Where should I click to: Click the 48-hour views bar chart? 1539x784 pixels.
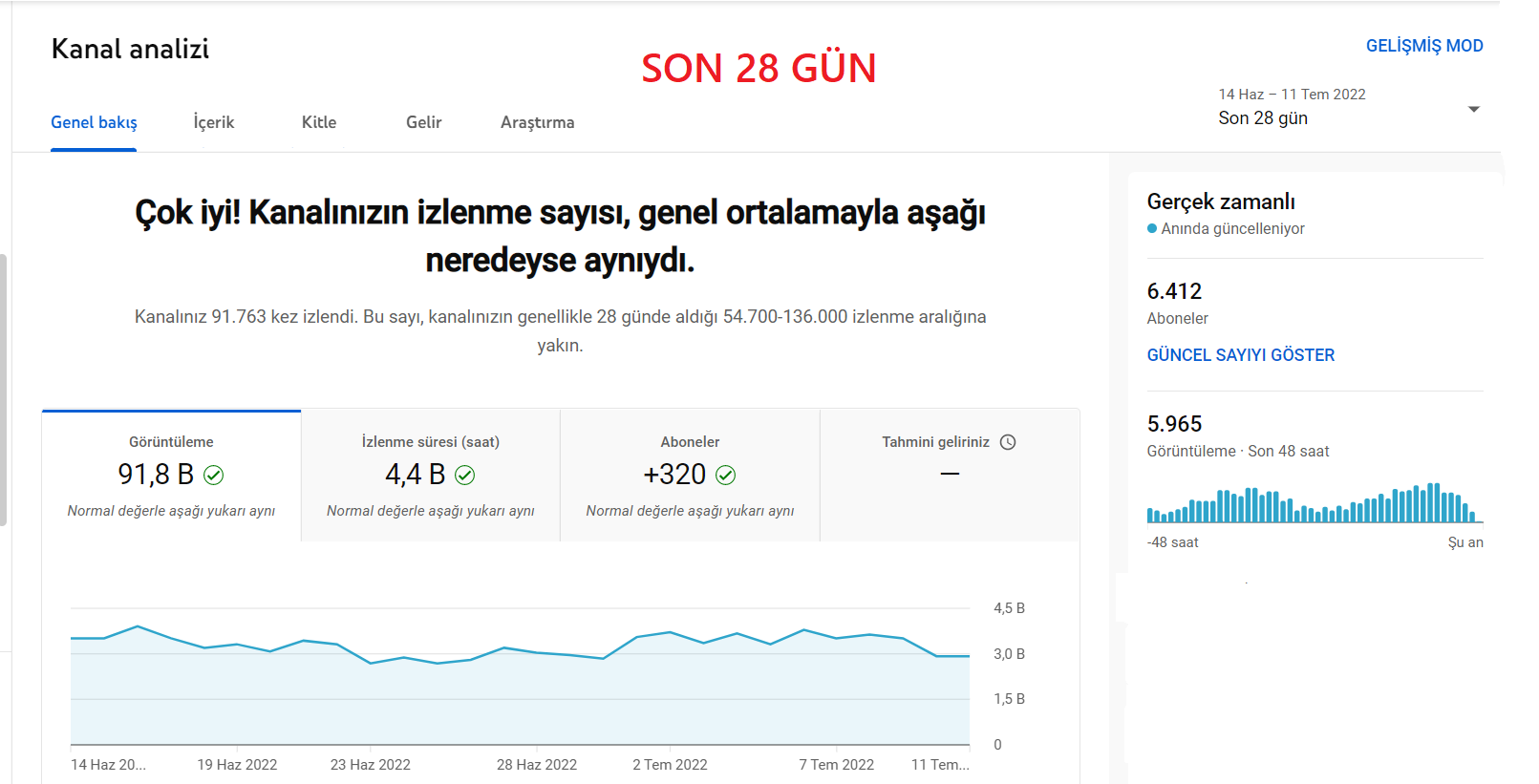(x=1315, y=502)
